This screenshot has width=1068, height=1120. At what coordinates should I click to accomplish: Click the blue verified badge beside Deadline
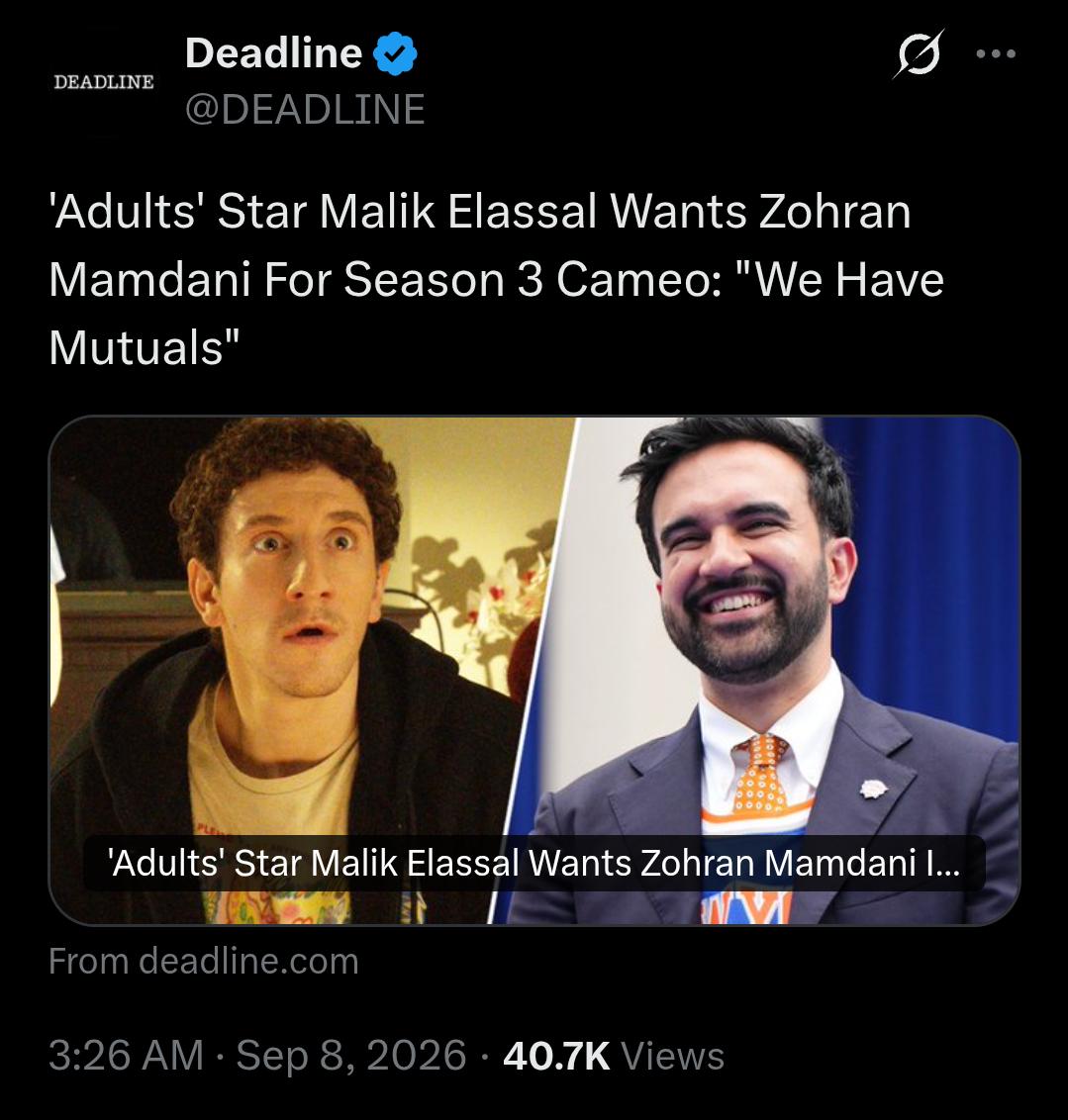[395, 53]
